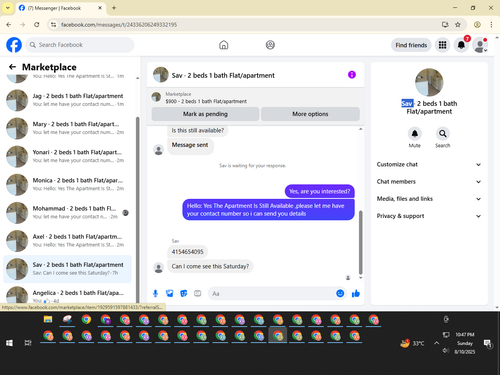Screen dimensions: 500x375
Task: Reload the page in Chrome
Action: (x=37, y=24)
